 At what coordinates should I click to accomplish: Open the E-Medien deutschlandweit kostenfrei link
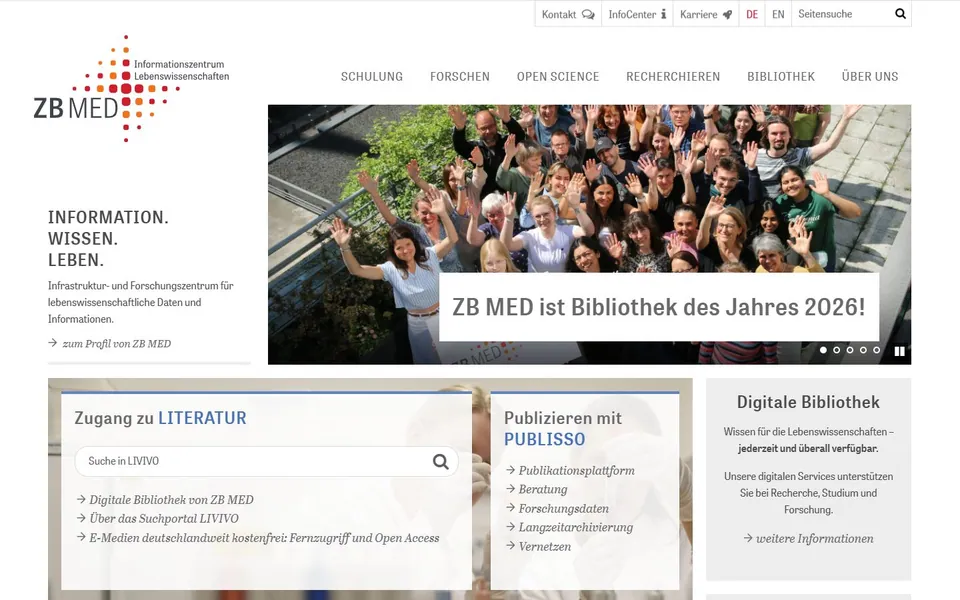click(x=258, y=538)
